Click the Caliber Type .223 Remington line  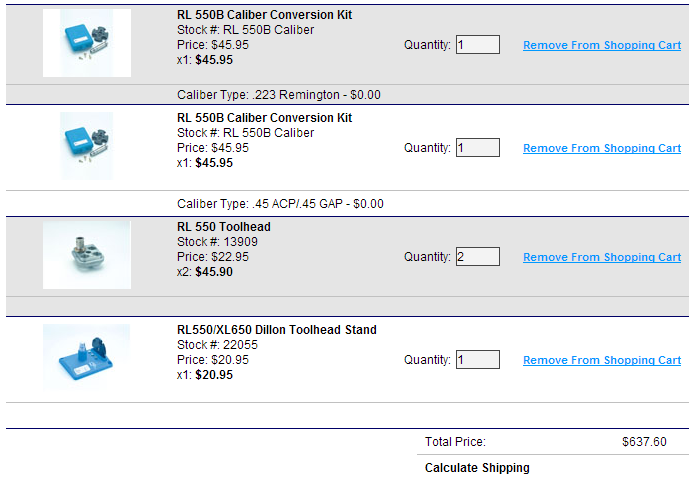coord(279,95)
